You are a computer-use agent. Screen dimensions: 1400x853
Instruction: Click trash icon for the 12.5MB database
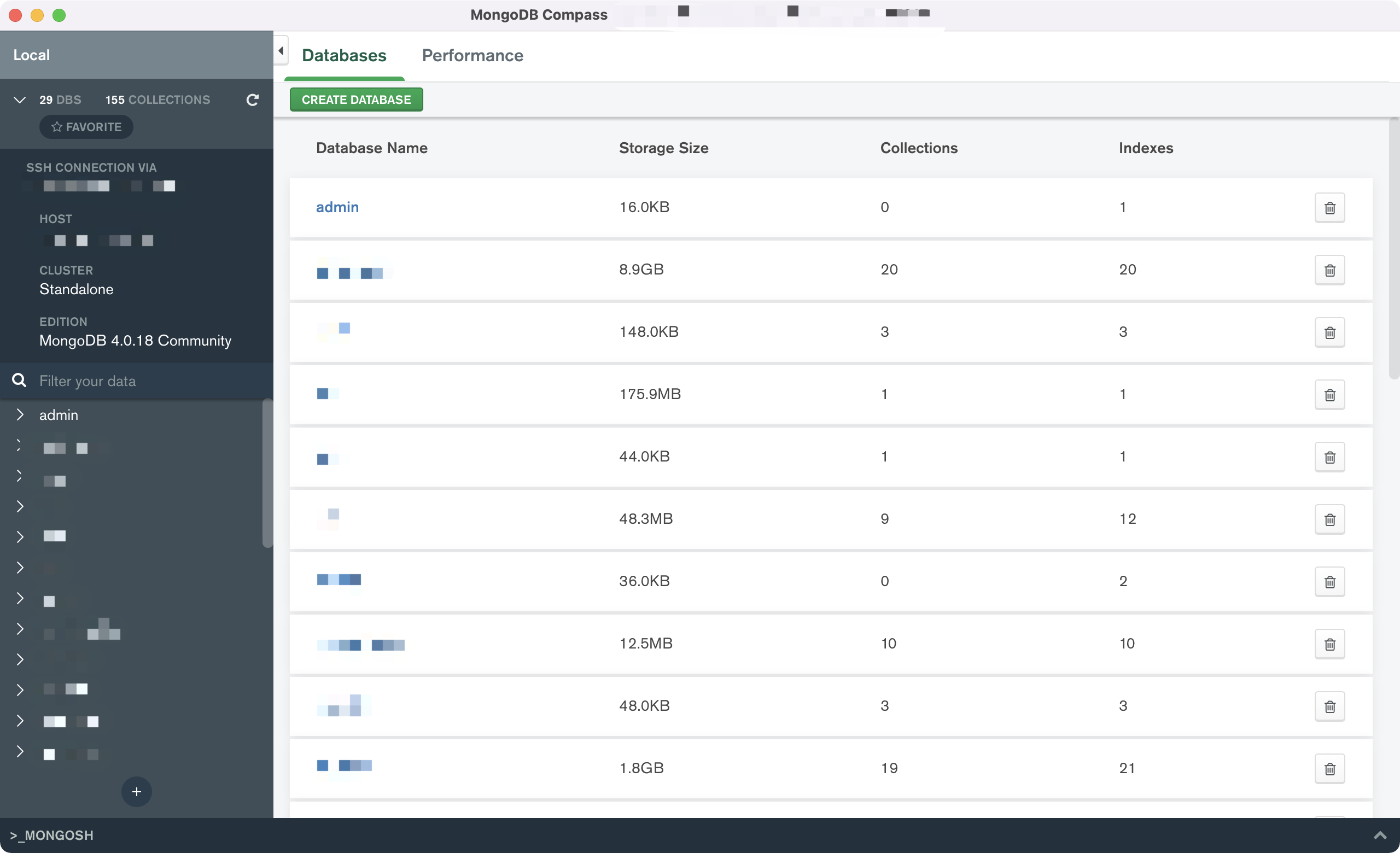[x=1329, y=644]
